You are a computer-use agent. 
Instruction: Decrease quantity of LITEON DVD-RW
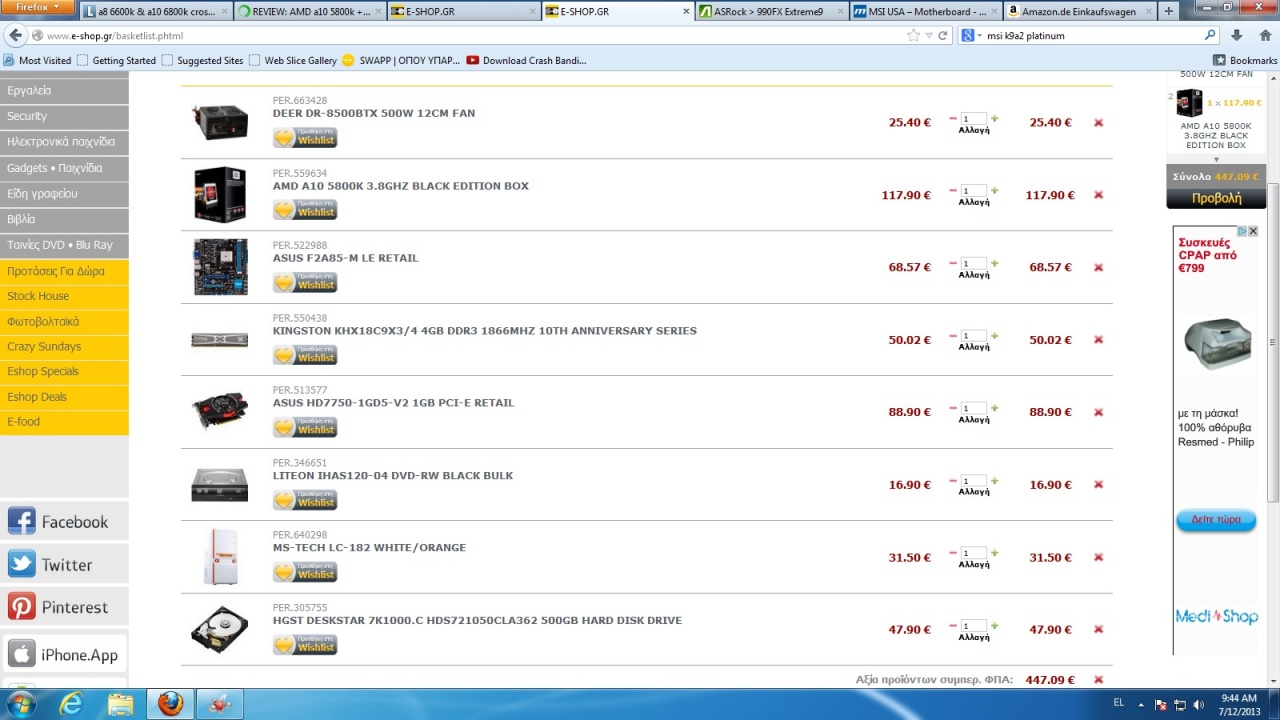point(953,480)
